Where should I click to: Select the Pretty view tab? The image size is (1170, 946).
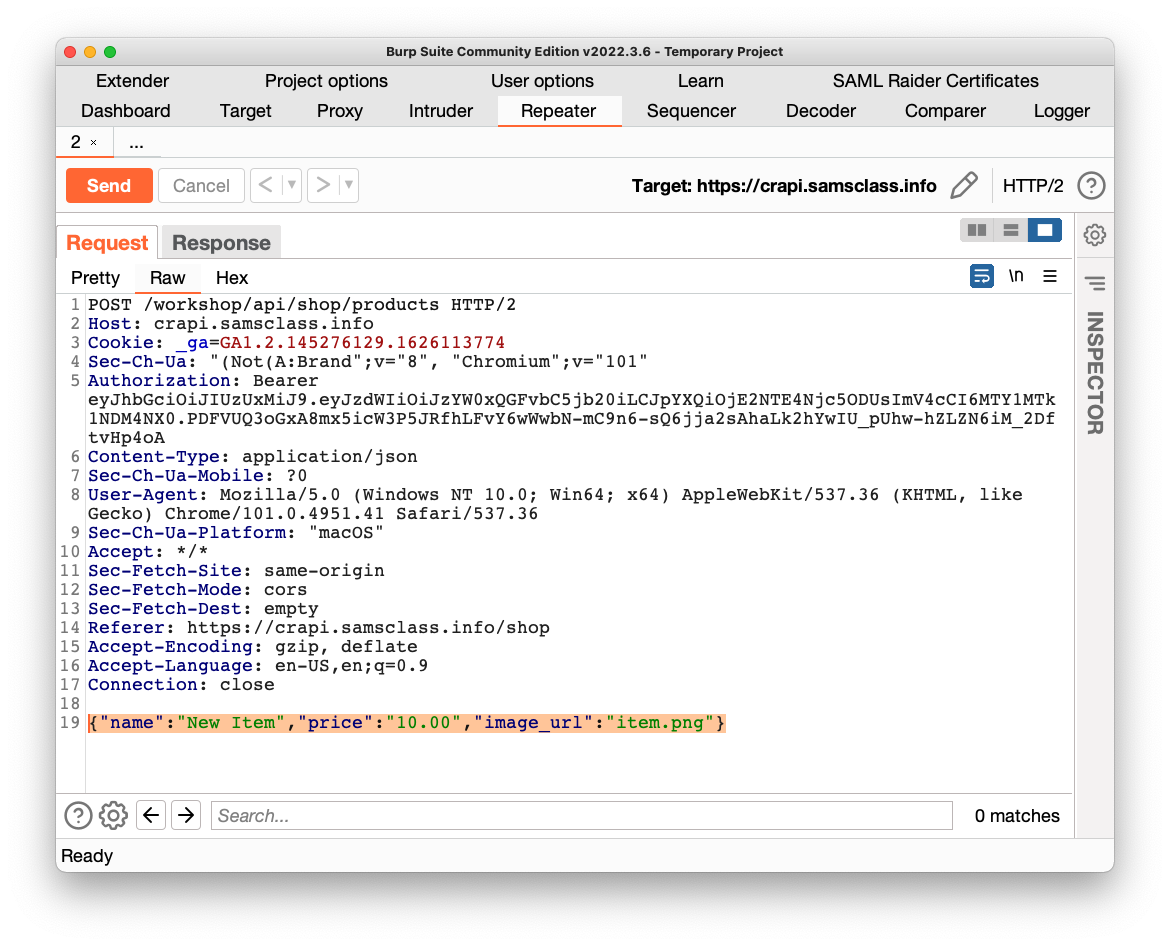[95, 278]
